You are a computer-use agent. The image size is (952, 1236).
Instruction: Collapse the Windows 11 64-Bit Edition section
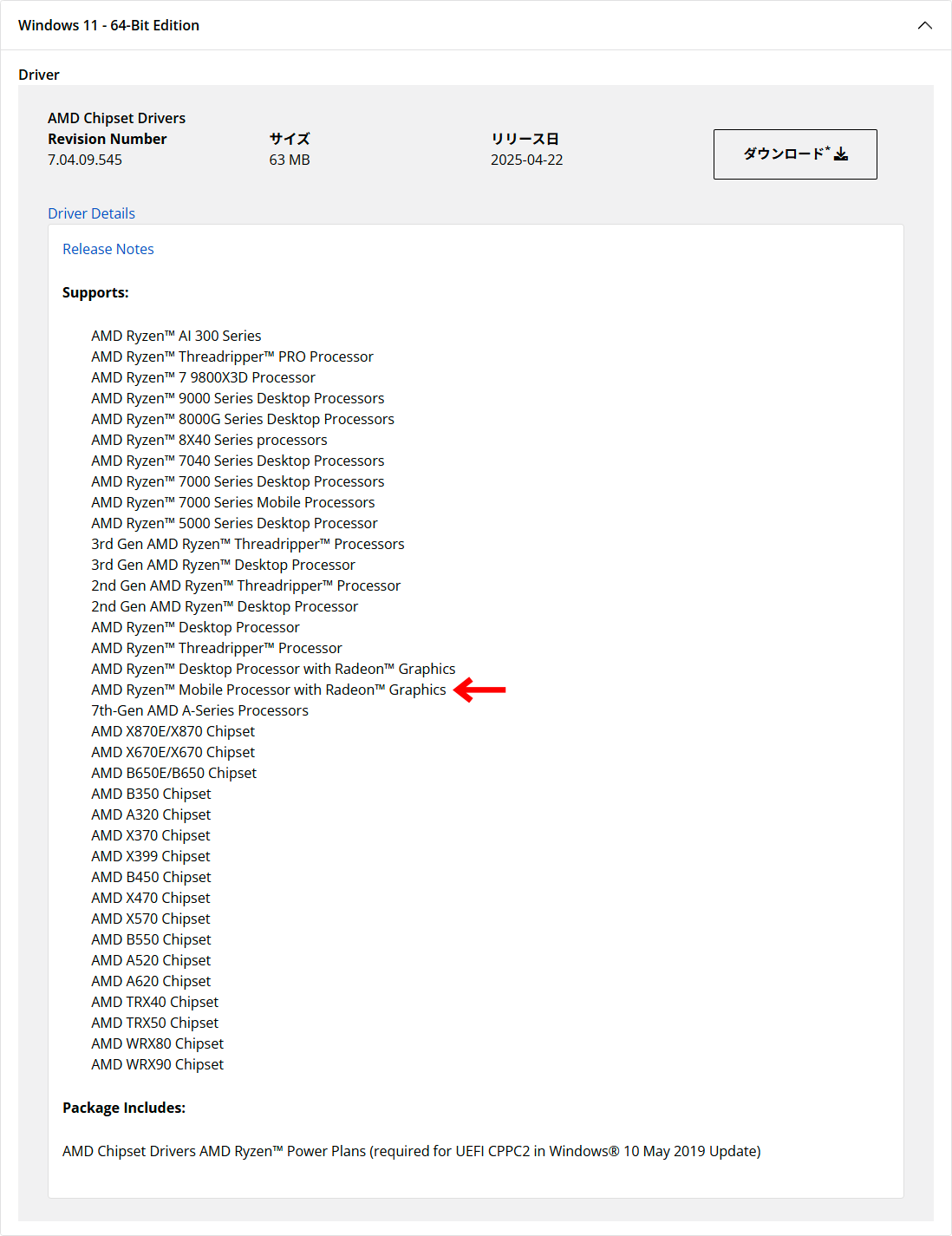pos(925,25)
